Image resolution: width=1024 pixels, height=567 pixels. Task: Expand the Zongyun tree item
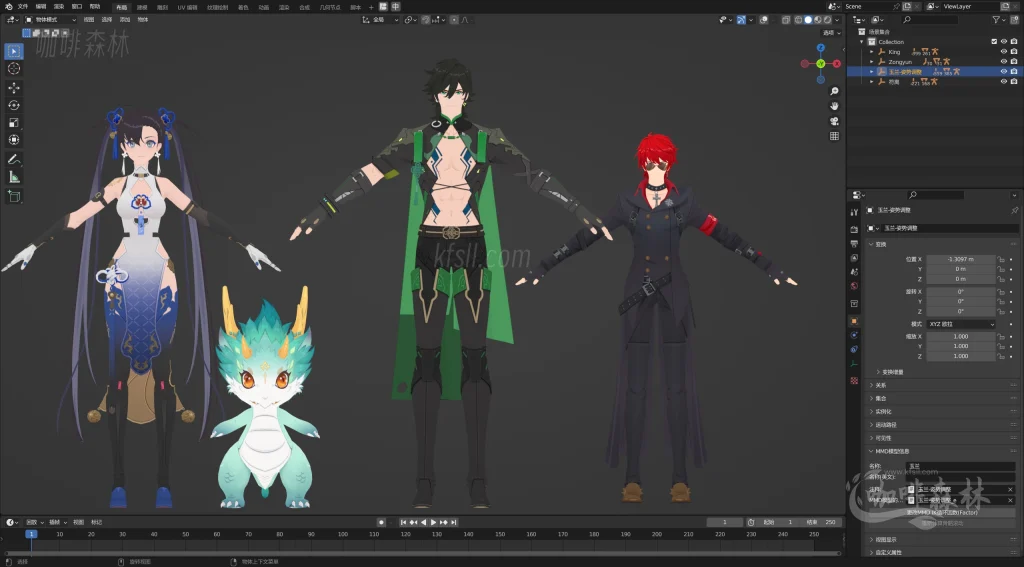(871, 61)
